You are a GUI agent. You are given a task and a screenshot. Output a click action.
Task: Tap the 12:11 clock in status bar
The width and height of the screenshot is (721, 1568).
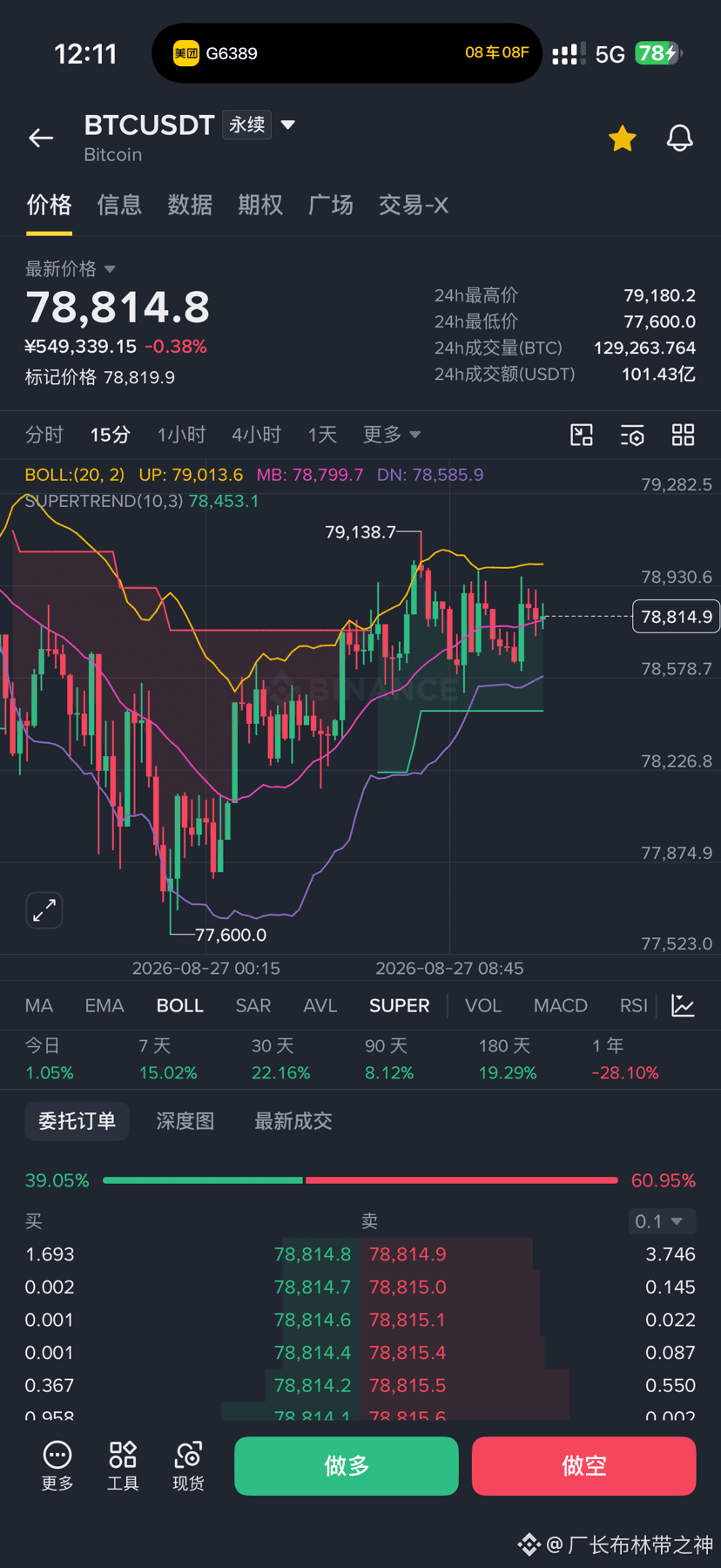point(85,54)
